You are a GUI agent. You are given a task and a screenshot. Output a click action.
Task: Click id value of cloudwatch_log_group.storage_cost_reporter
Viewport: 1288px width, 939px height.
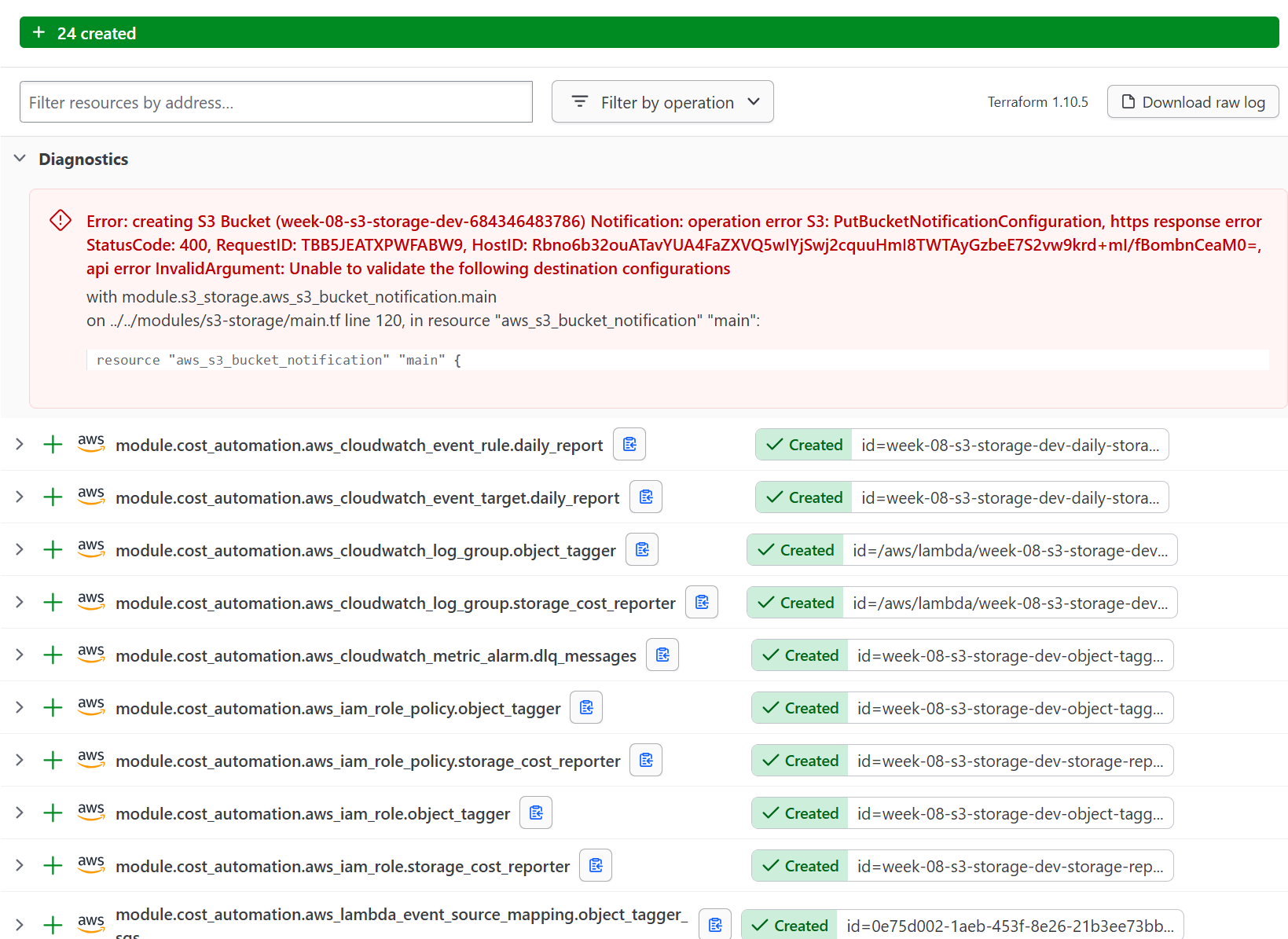click(x=1010, y=602)
